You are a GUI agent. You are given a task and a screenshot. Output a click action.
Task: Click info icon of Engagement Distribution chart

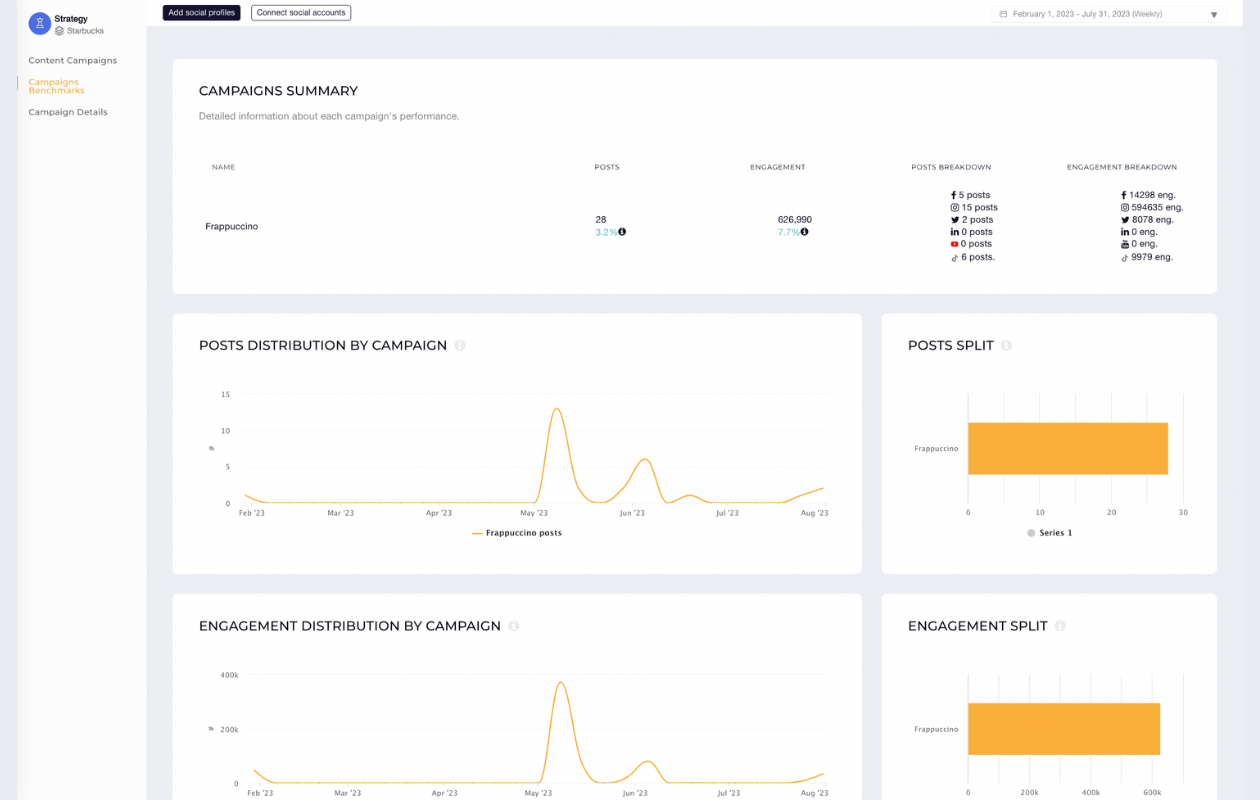(513, 626)
